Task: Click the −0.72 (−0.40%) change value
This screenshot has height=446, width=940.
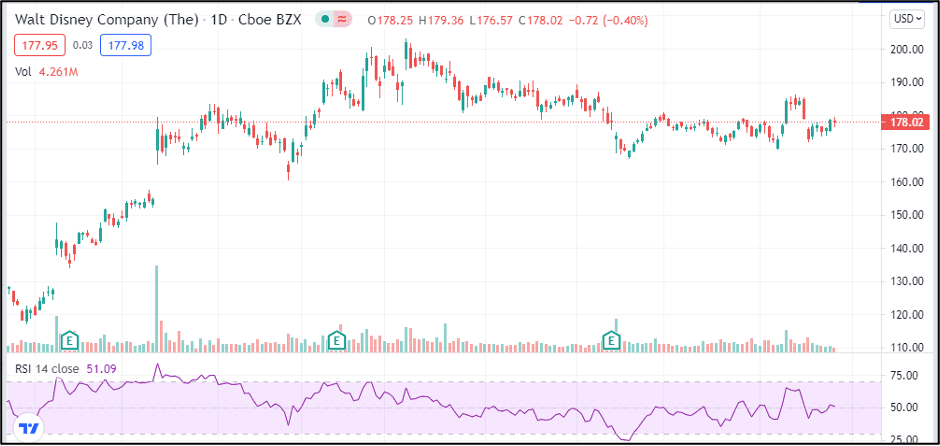Action: coord(608,20)
